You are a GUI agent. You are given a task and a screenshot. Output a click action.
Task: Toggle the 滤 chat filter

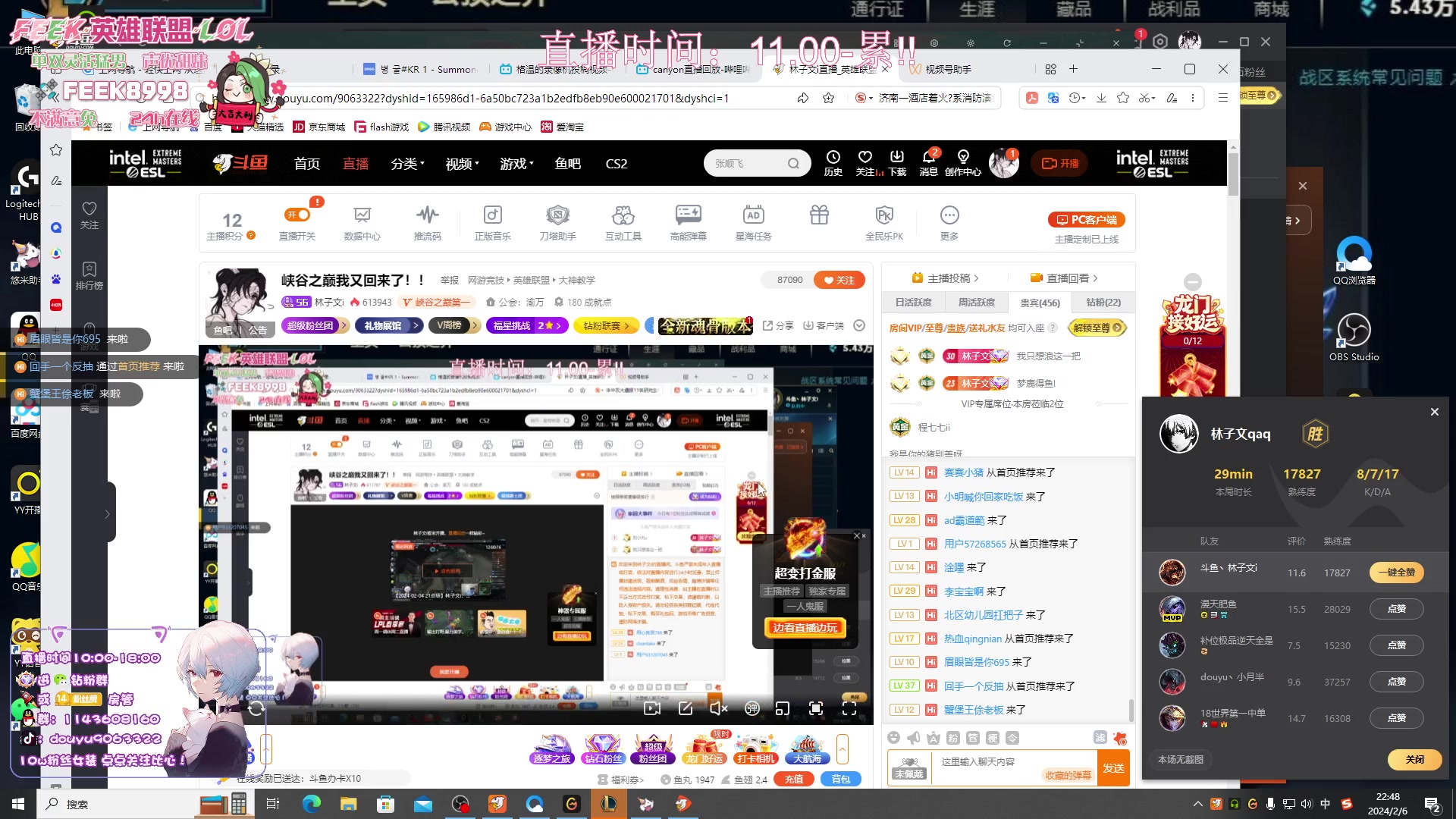pyautogui.click(x=1100, y=737)
